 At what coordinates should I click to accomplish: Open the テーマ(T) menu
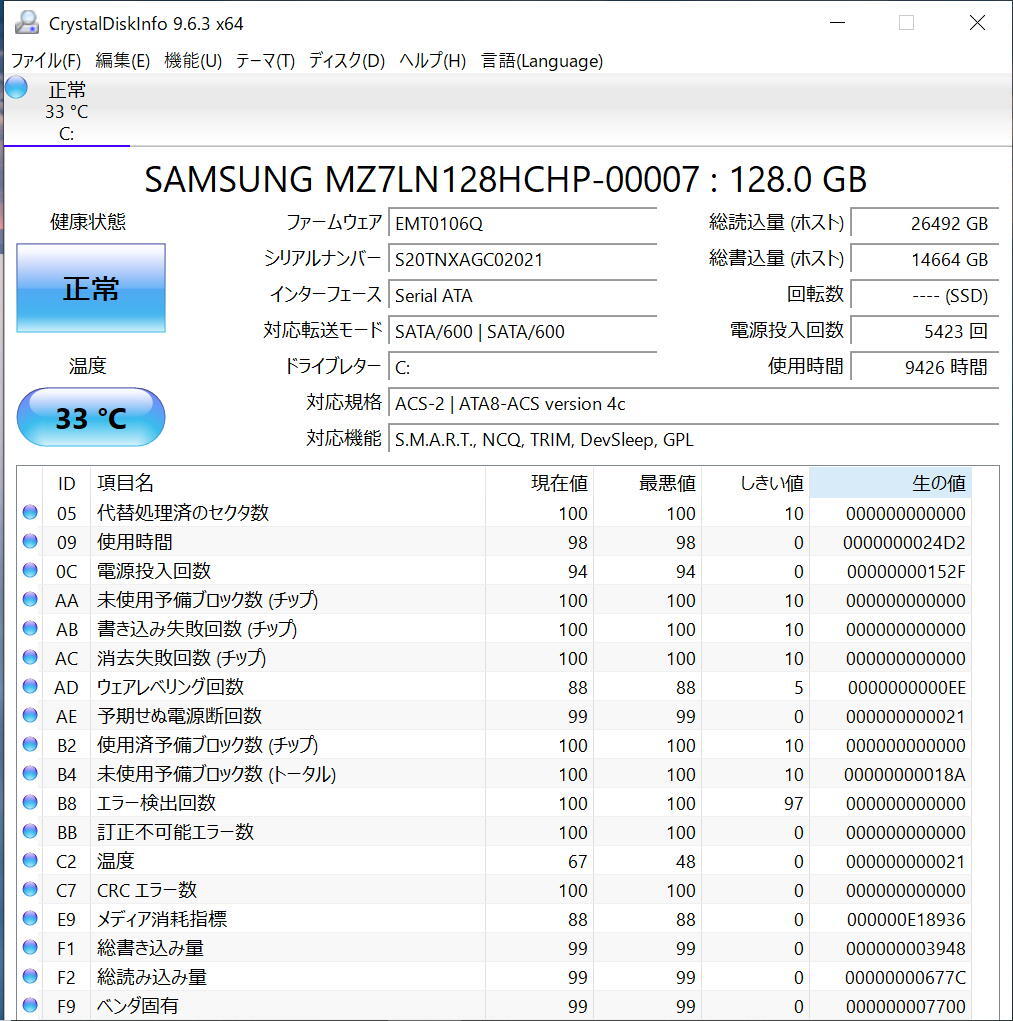coord(265,61)
